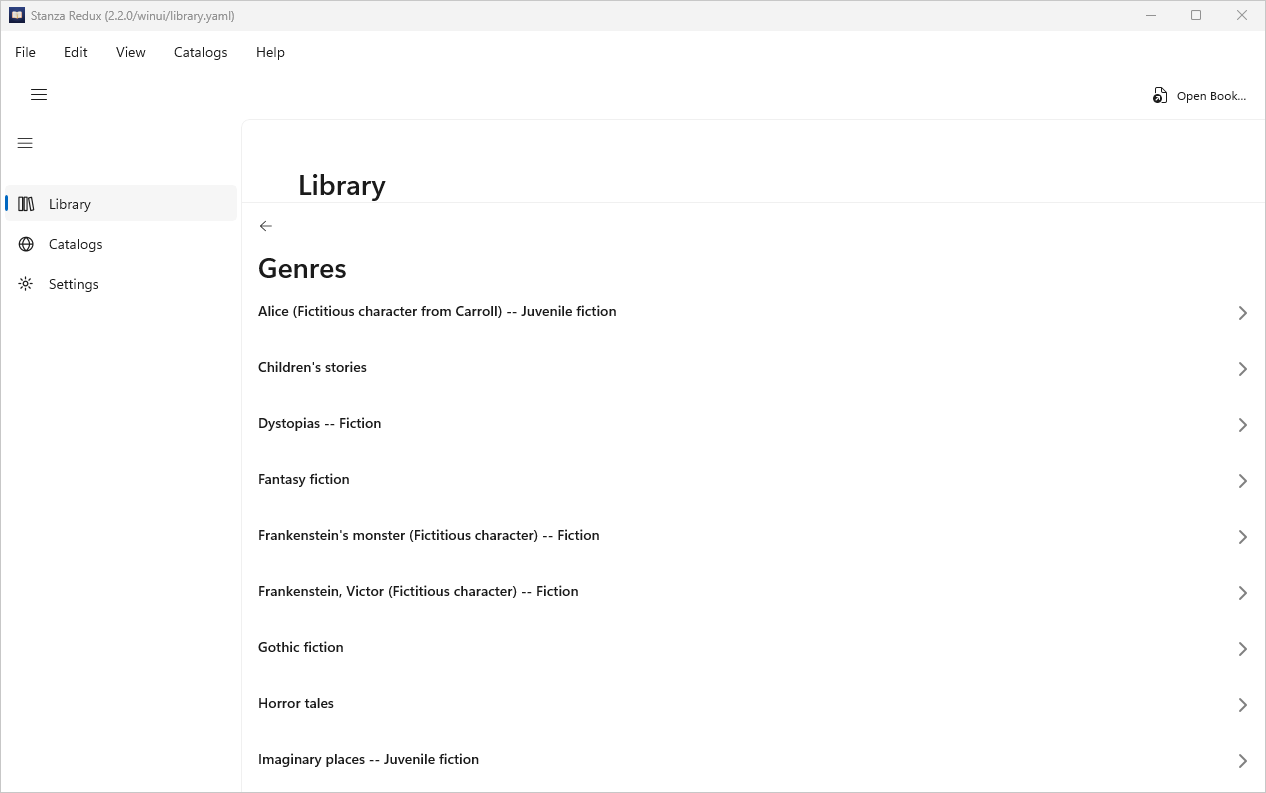
Task: Select Settings label in the sidebar
Action: click(x=74, y=284)
